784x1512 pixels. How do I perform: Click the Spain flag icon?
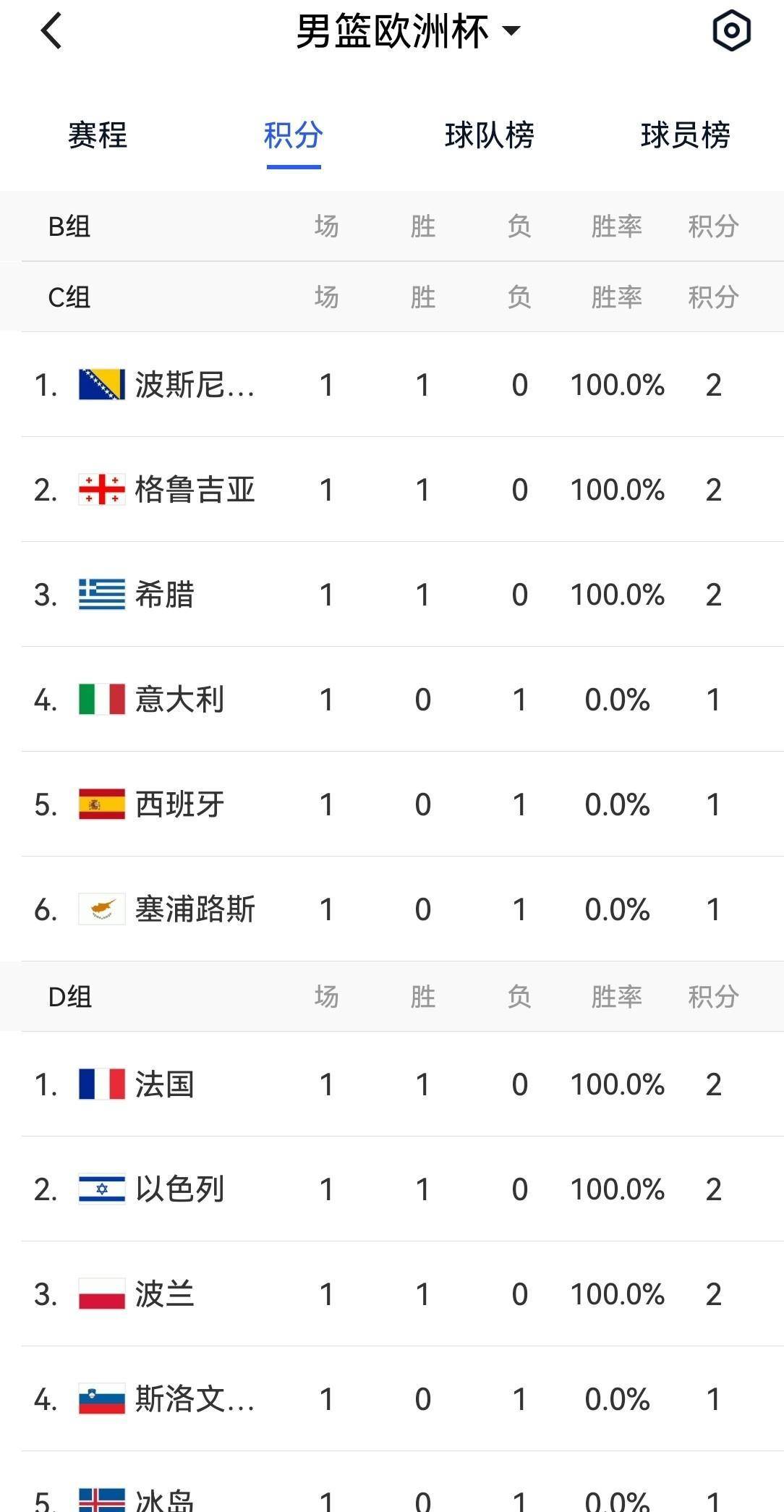click(x=102, y=804)
